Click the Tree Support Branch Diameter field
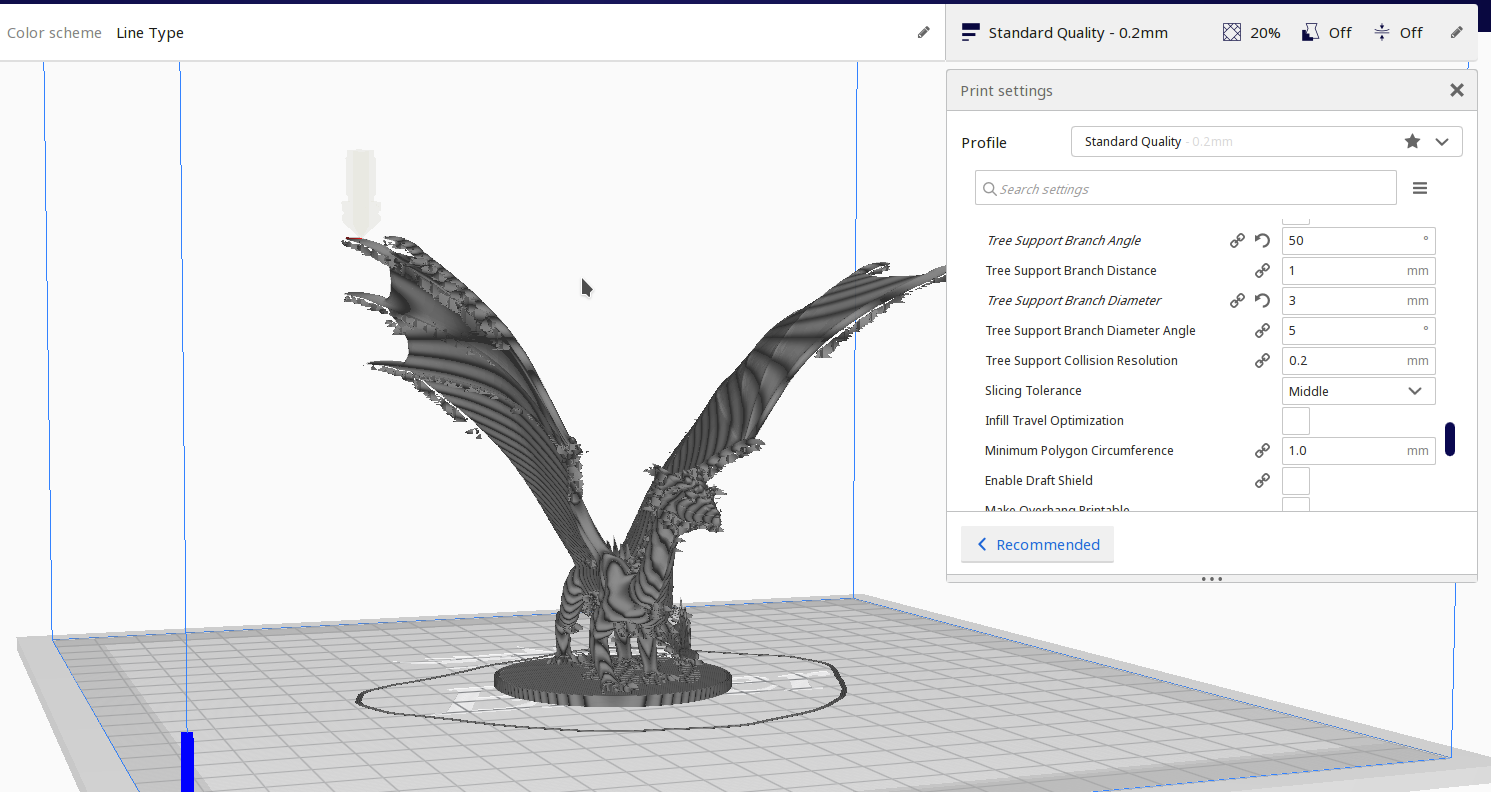The width and height of the screenshot is (1491, 792). (1359, 301)
